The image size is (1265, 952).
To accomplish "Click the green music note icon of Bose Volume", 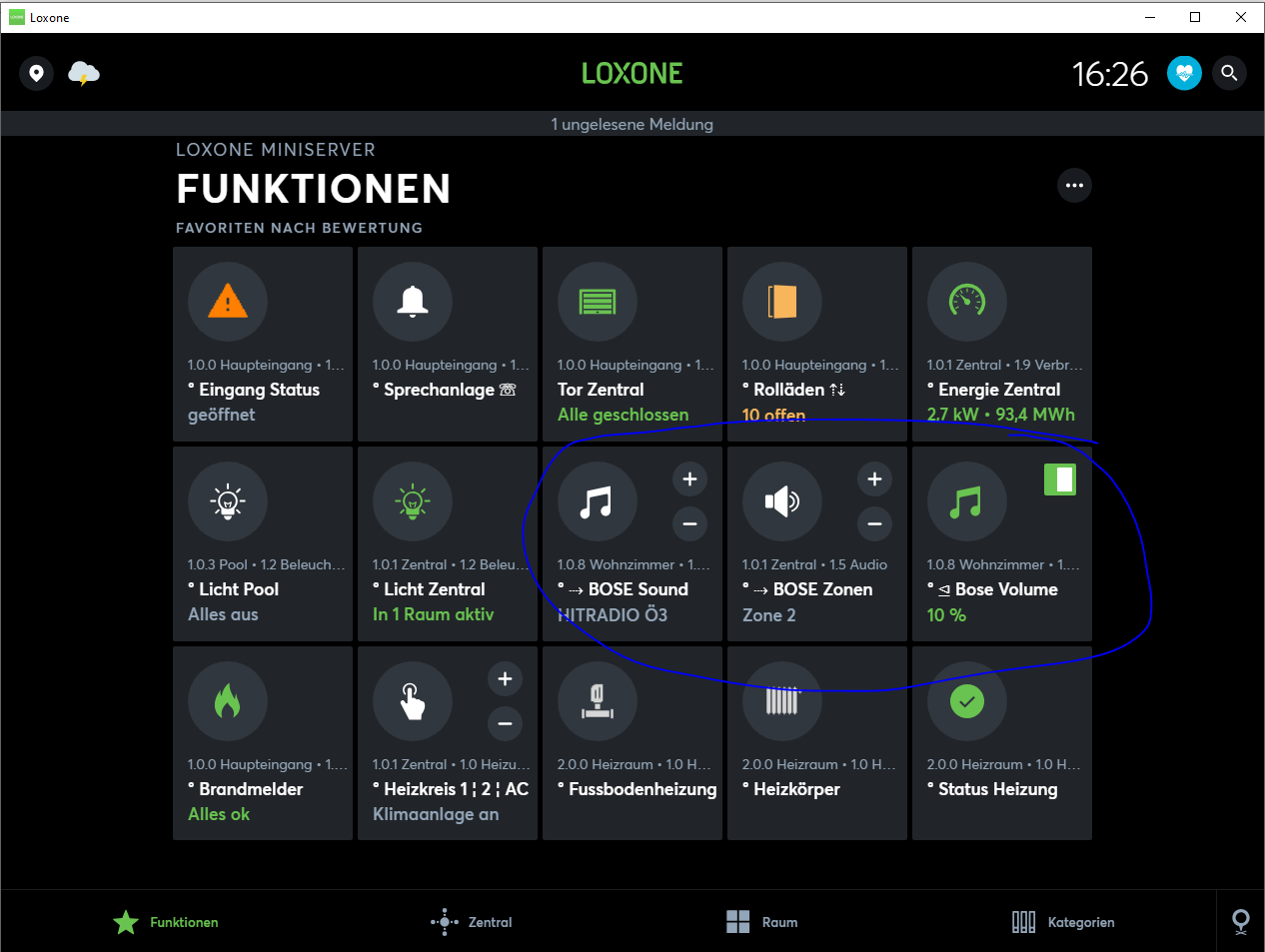I will coord(967,500).
